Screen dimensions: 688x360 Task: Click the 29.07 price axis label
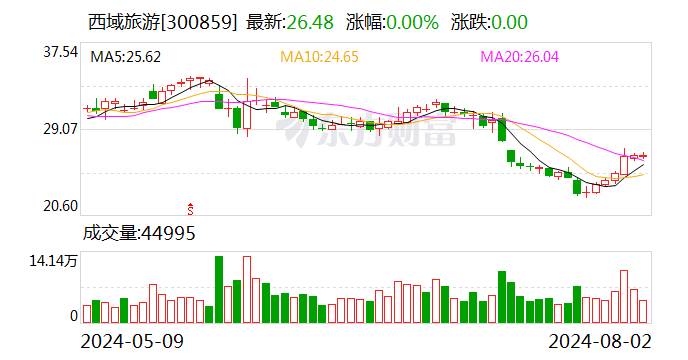point(61,129)
